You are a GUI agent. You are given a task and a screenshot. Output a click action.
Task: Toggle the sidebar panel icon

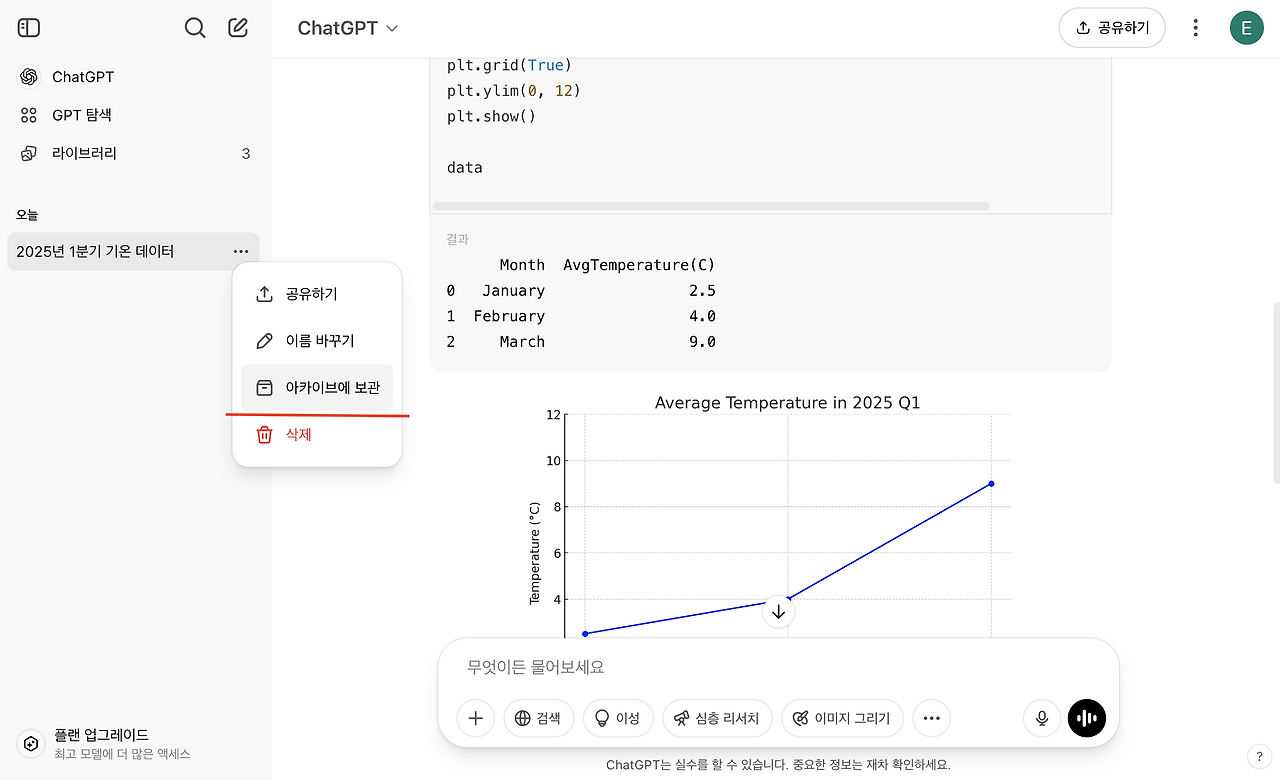tap(29, 28)
